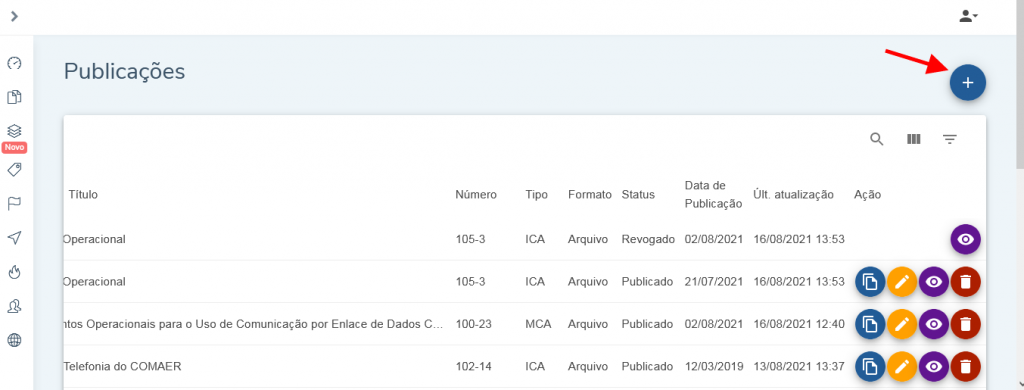1024x390 pixels.
Task: Copy the 100-23 MCA publication
Action: coord(871,324)
